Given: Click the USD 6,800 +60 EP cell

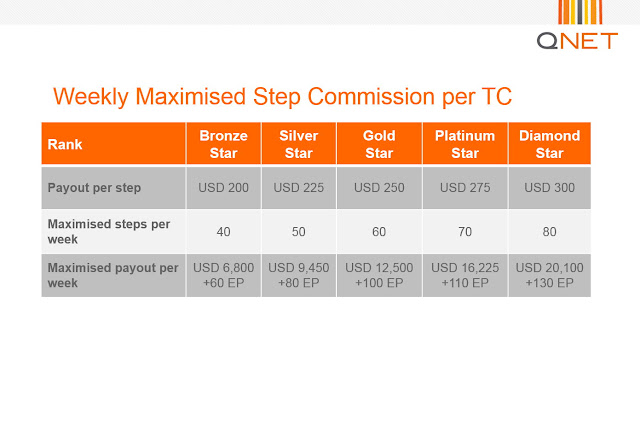Looking at the screenshot, I should pyautogui.click(x=223, y=275).
